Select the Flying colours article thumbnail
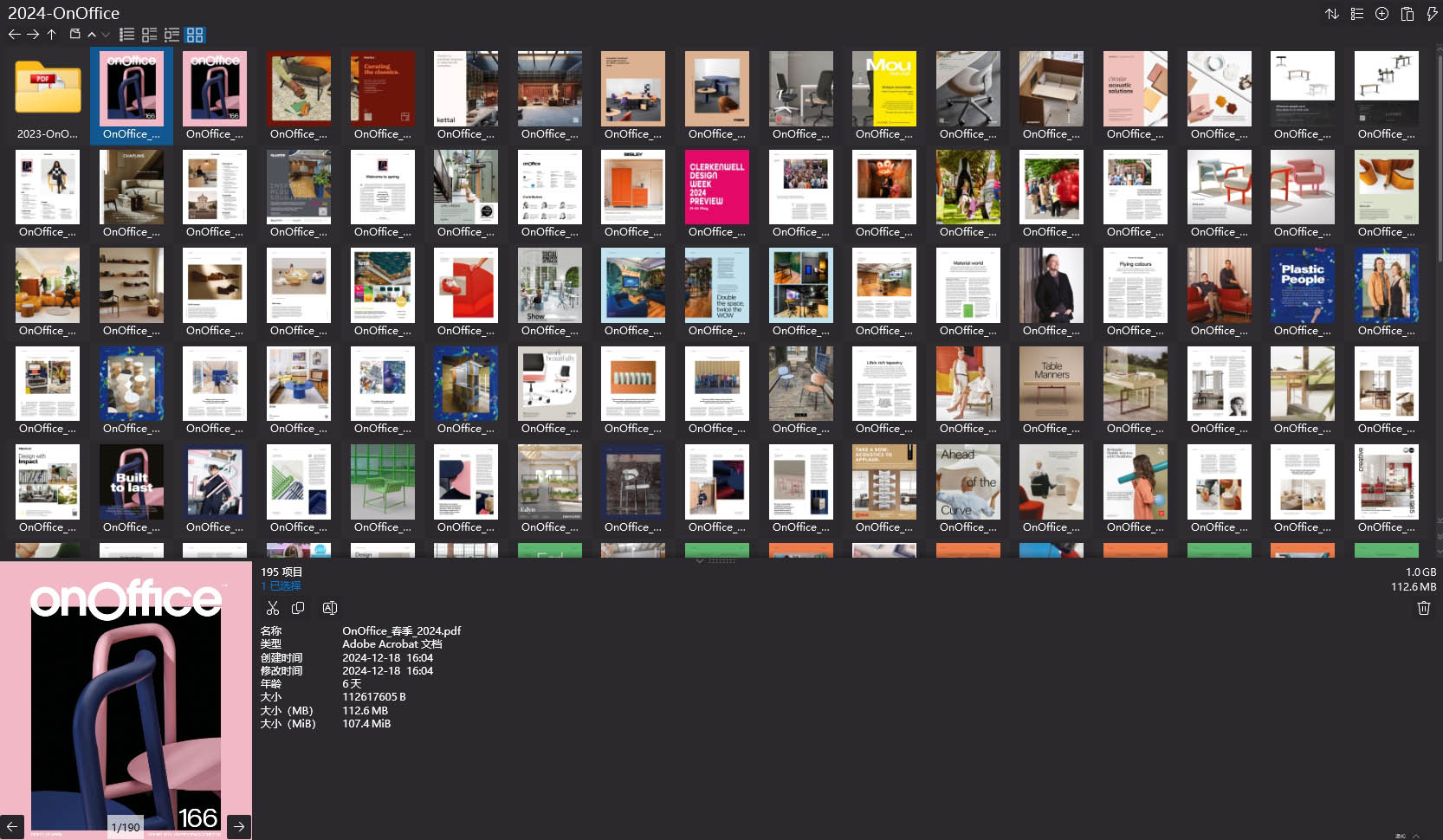 pyautogui.click(x=1136, y=285)
